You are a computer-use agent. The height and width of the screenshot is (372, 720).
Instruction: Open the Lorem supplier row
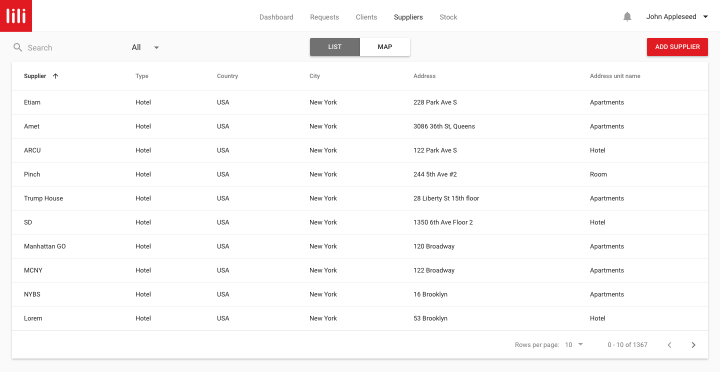[x=360, y=318]
